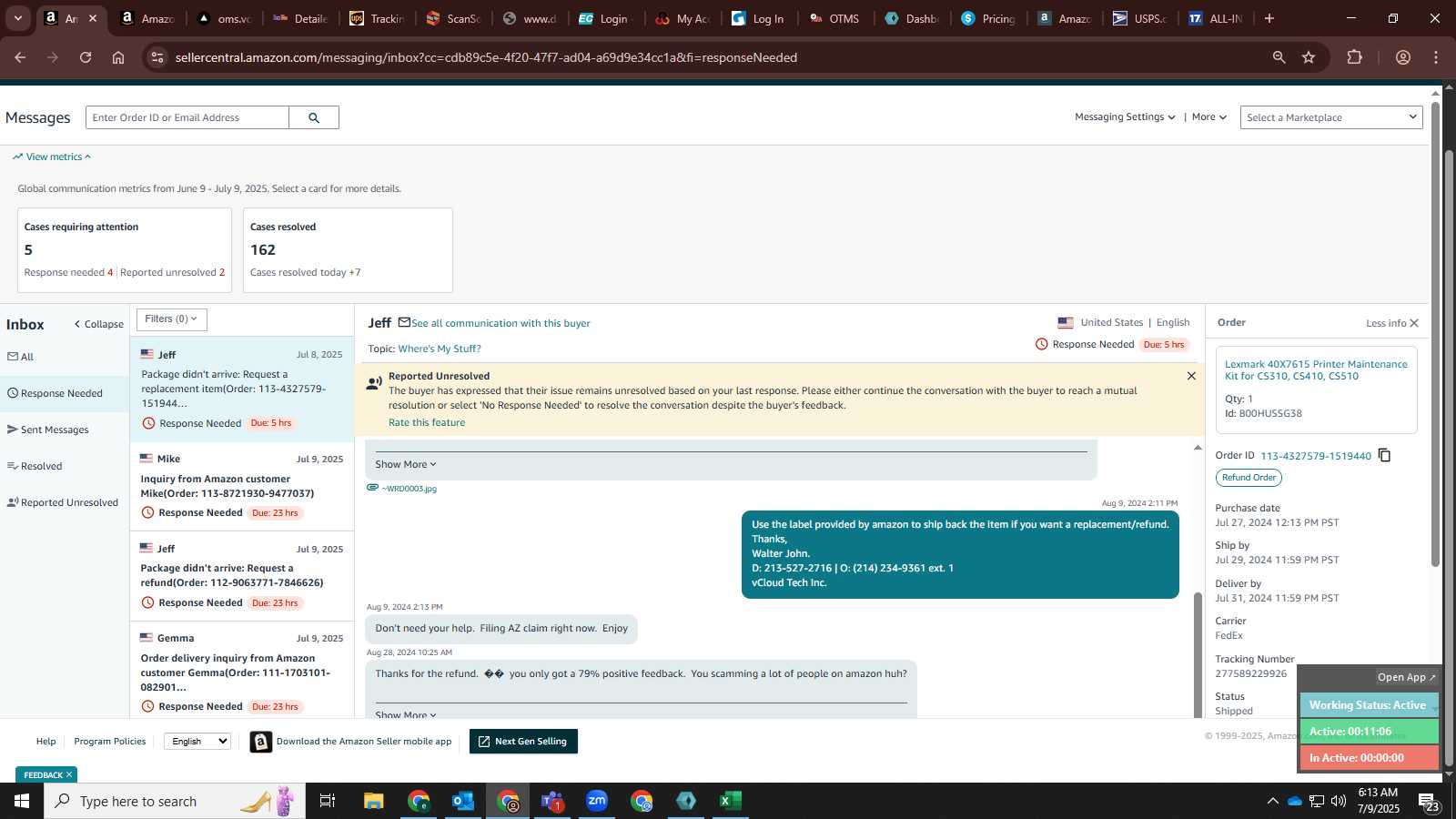1456x819 pixels.
Task: Click the Help footer link
Action: point(46,742)
